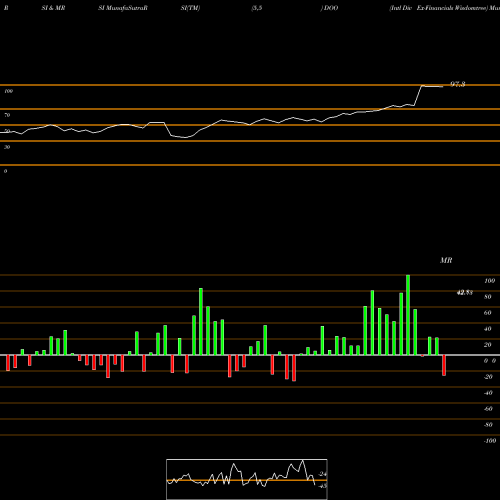Click the 'DOO' ticker text in header
500x500 pixels.
coord(331,8)
